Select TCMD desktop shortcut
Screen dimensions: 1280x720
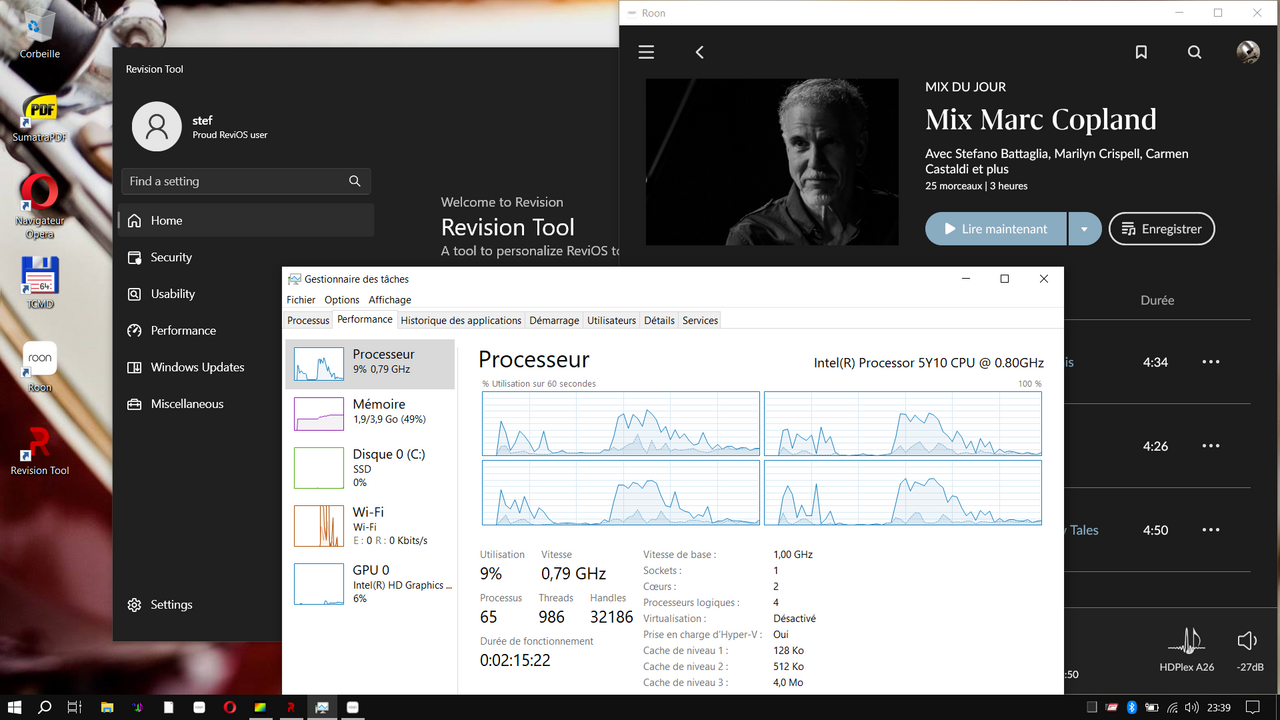[40, 283]
